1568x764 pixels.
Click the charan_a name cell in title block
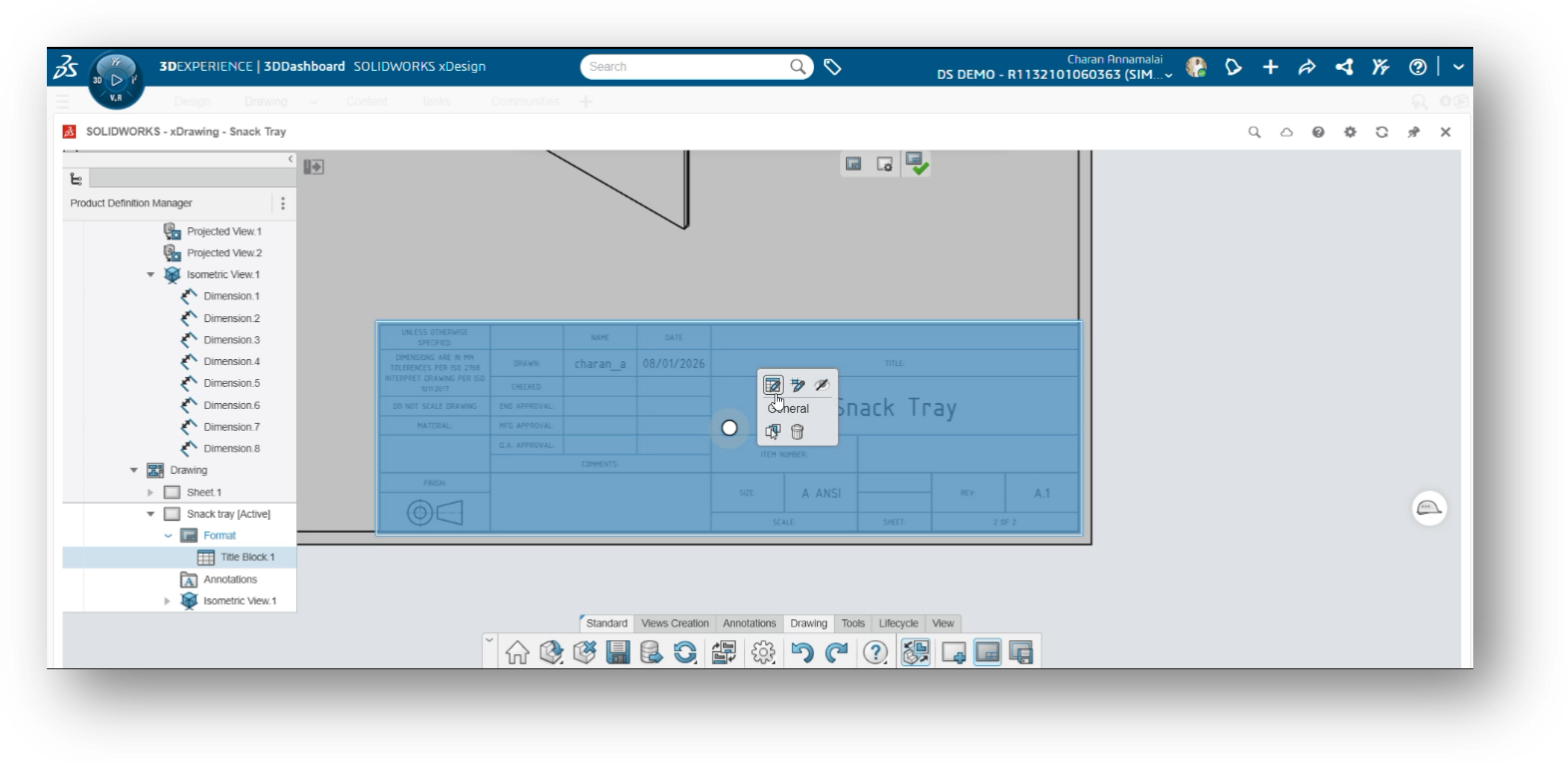pos(600,364)
